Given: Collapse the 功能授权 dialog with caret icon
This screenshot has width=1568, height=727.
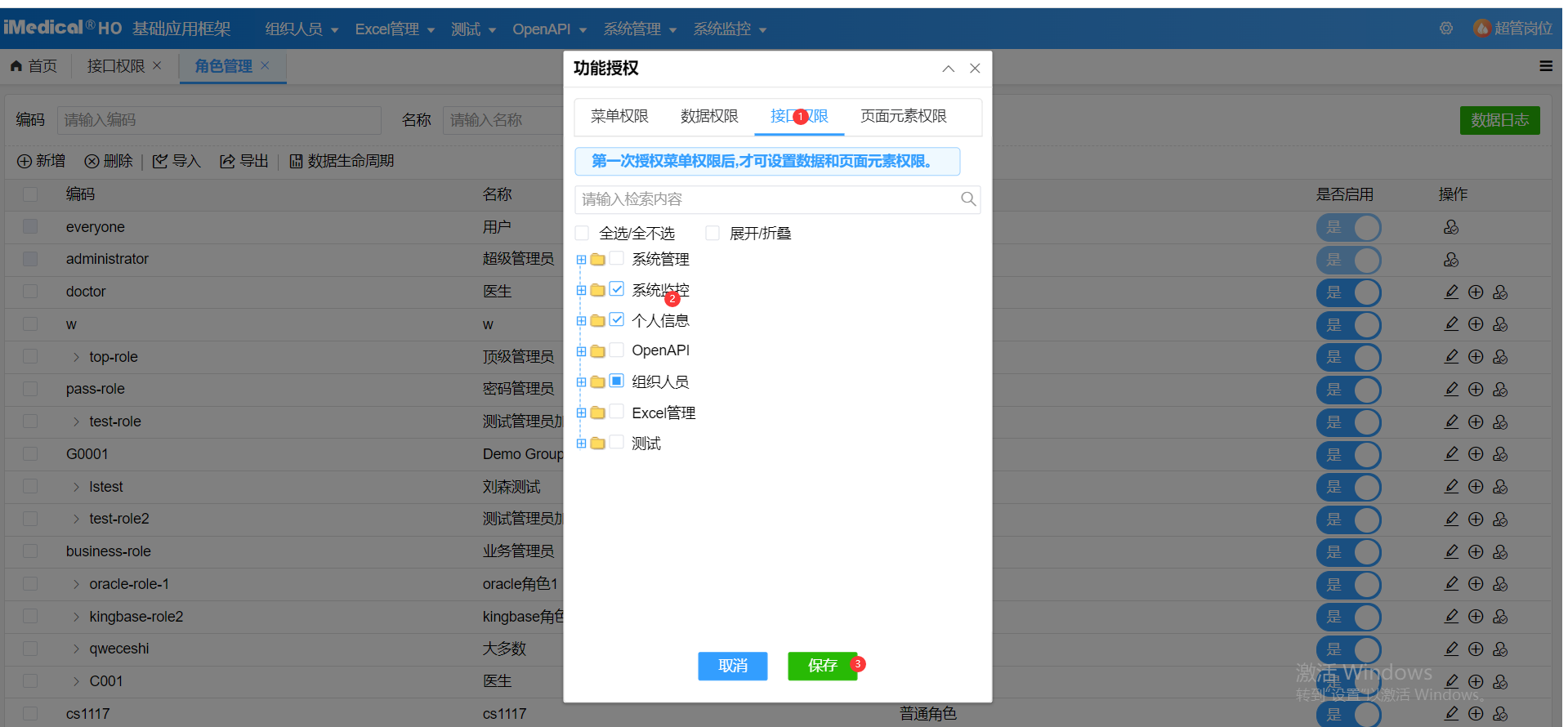Looking at the screenshot, I should [x=948, y=69].
